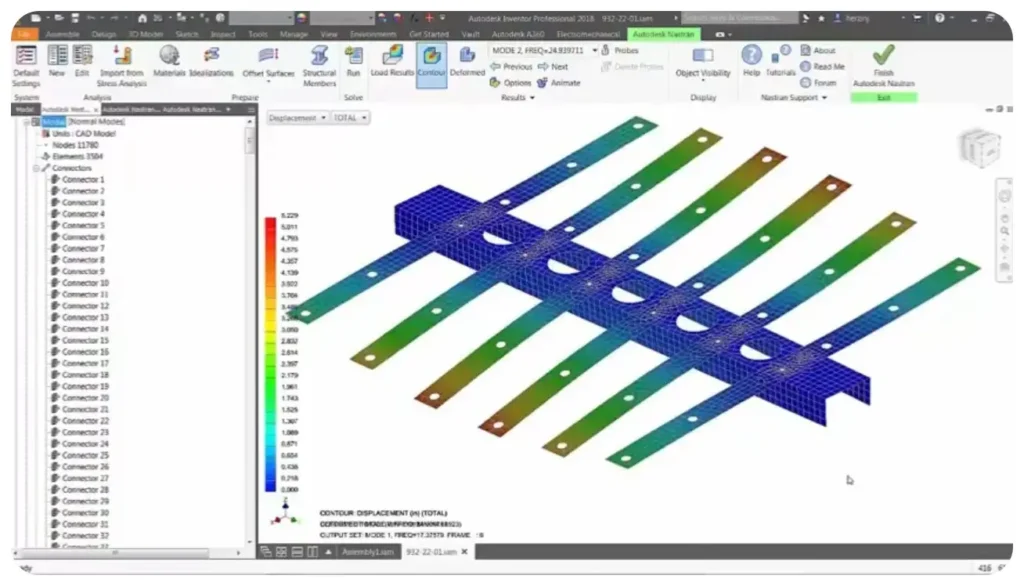Screen dimensions: 1024x586
Task: Collapse the Modal Normal Modes tree node
Action: pyautogui.click(x=27, y=122)
